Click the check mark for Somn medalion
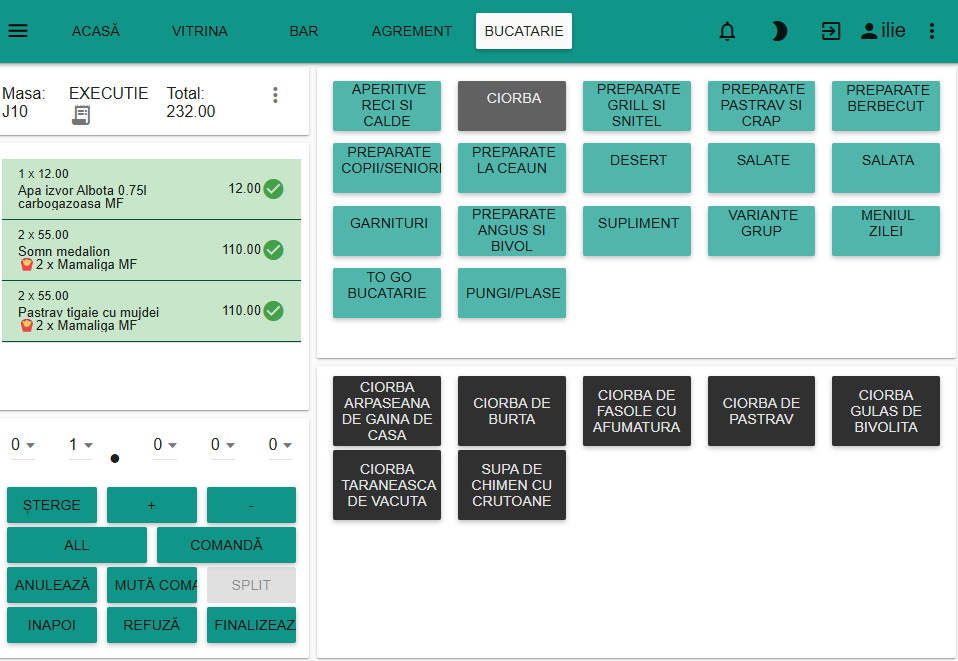 pos(274,250)
